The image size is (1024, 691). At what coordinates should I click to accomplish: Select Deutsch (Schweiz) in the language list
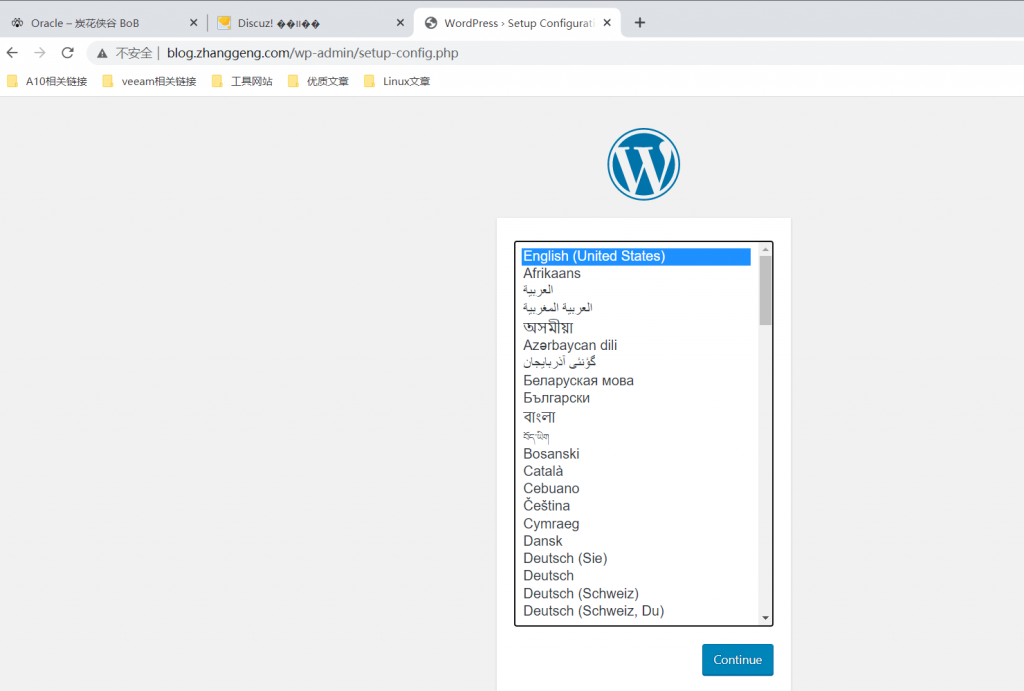pyautogui.click(x=636, y=594)
